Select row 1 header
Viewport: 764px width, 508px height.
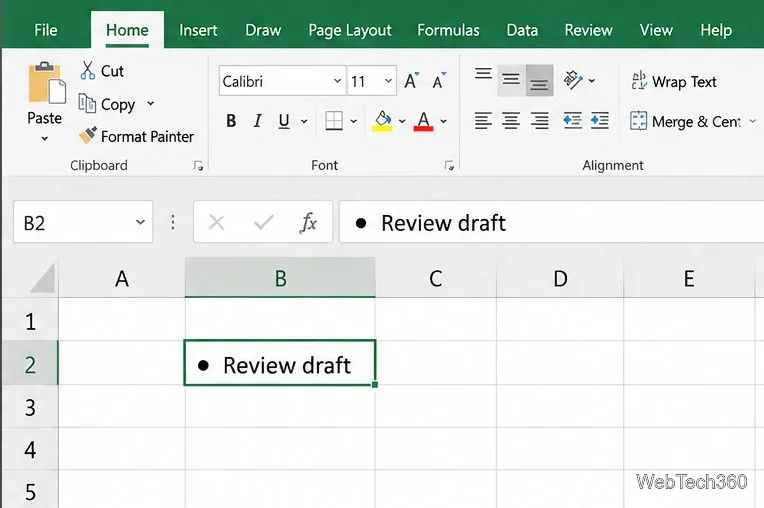(x=30, y=321)
